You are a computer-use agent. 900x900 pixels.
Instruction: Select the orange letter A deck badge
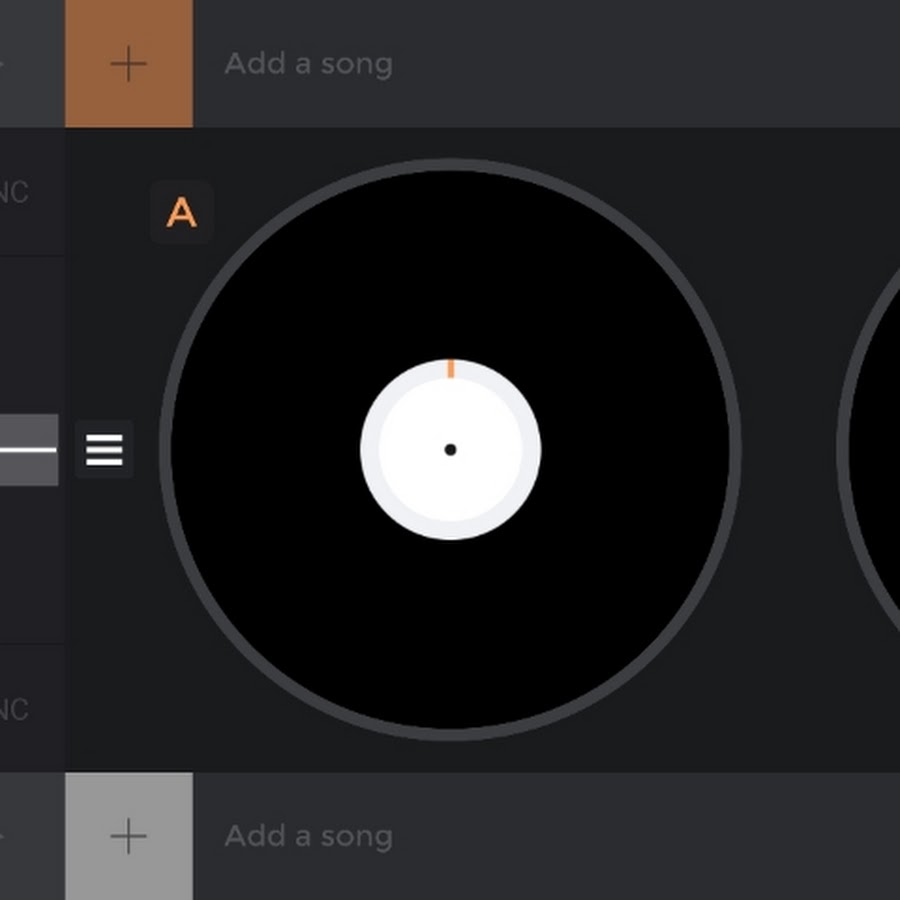point(182,213)
